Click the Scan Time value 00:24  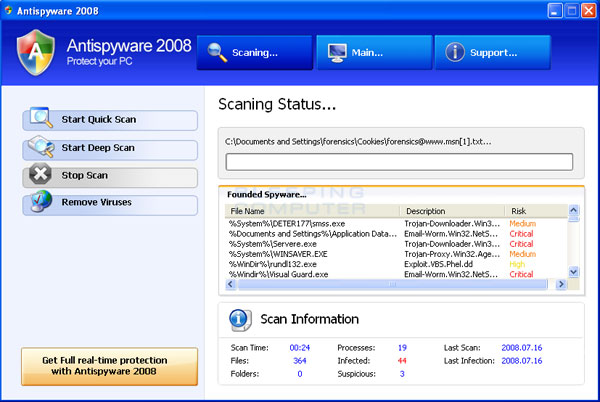pyautogui.click(x=300, y=348)
